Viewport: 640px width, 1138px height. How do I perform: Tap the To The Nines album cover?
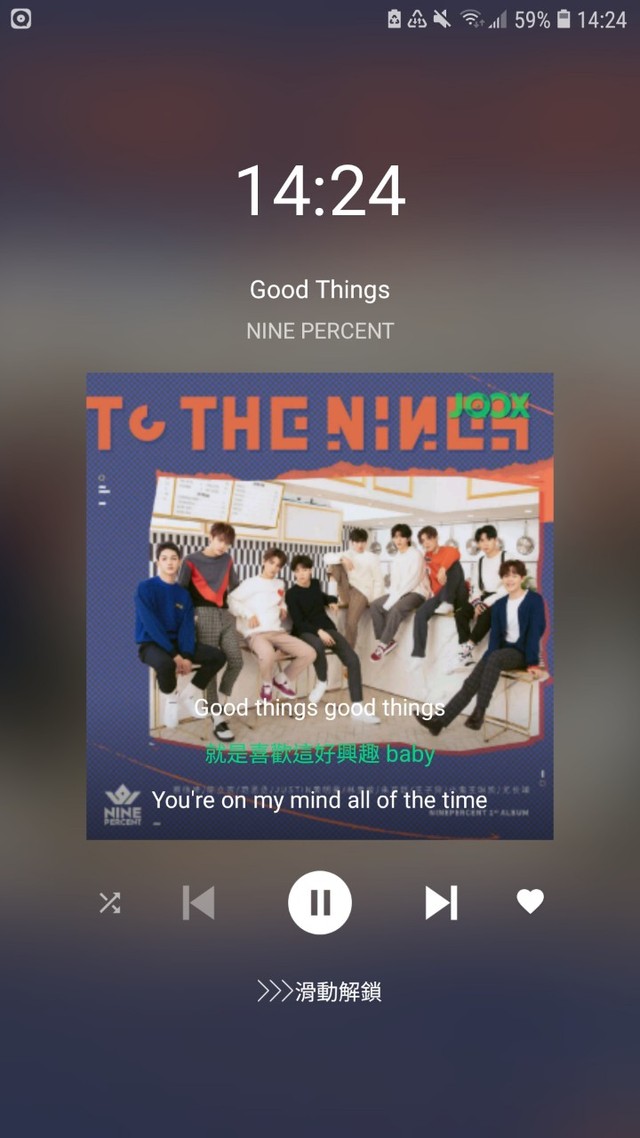coord(320,606)
